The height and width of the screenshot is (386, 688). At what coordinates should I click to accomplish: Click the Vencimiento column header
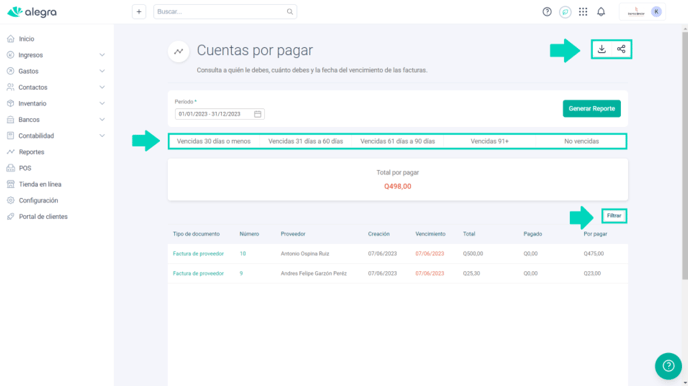click(x=430, y=234)
